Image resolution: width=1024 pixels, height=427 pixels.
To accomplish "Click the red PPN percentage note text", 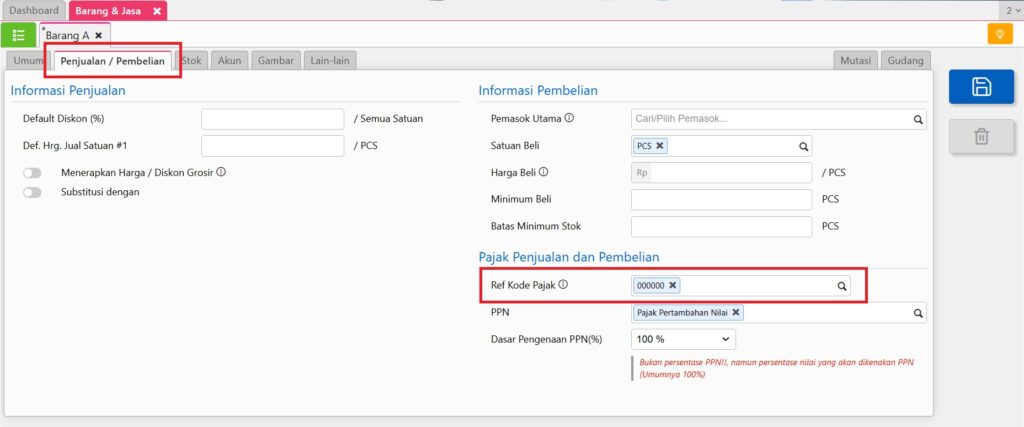I will click(x=776, y=368).
